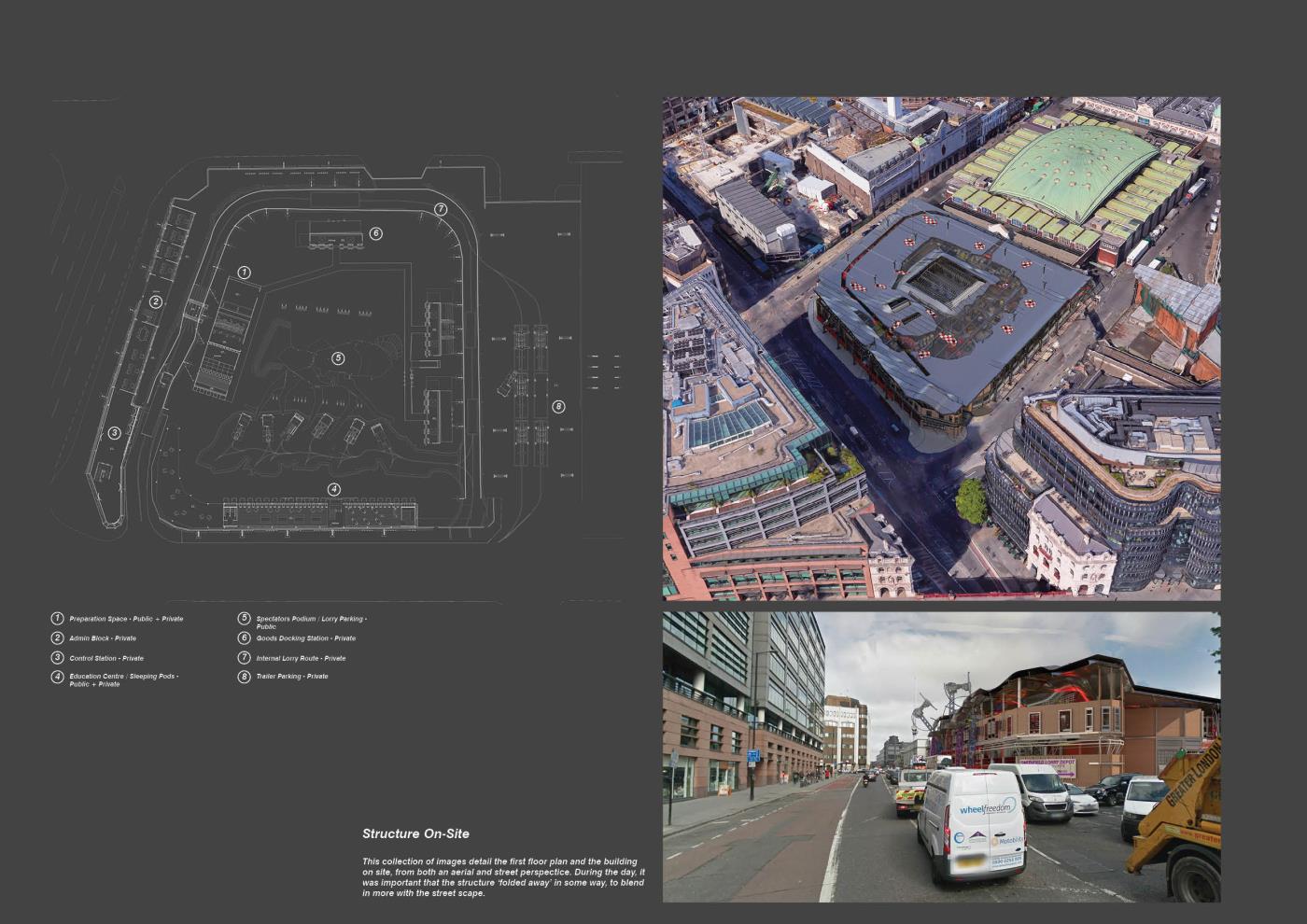This screenshot has width=1307, height=924.
Task: Click 'Control Station - Private' legend label
Action: pyautogui.click(x=106, y=658)
